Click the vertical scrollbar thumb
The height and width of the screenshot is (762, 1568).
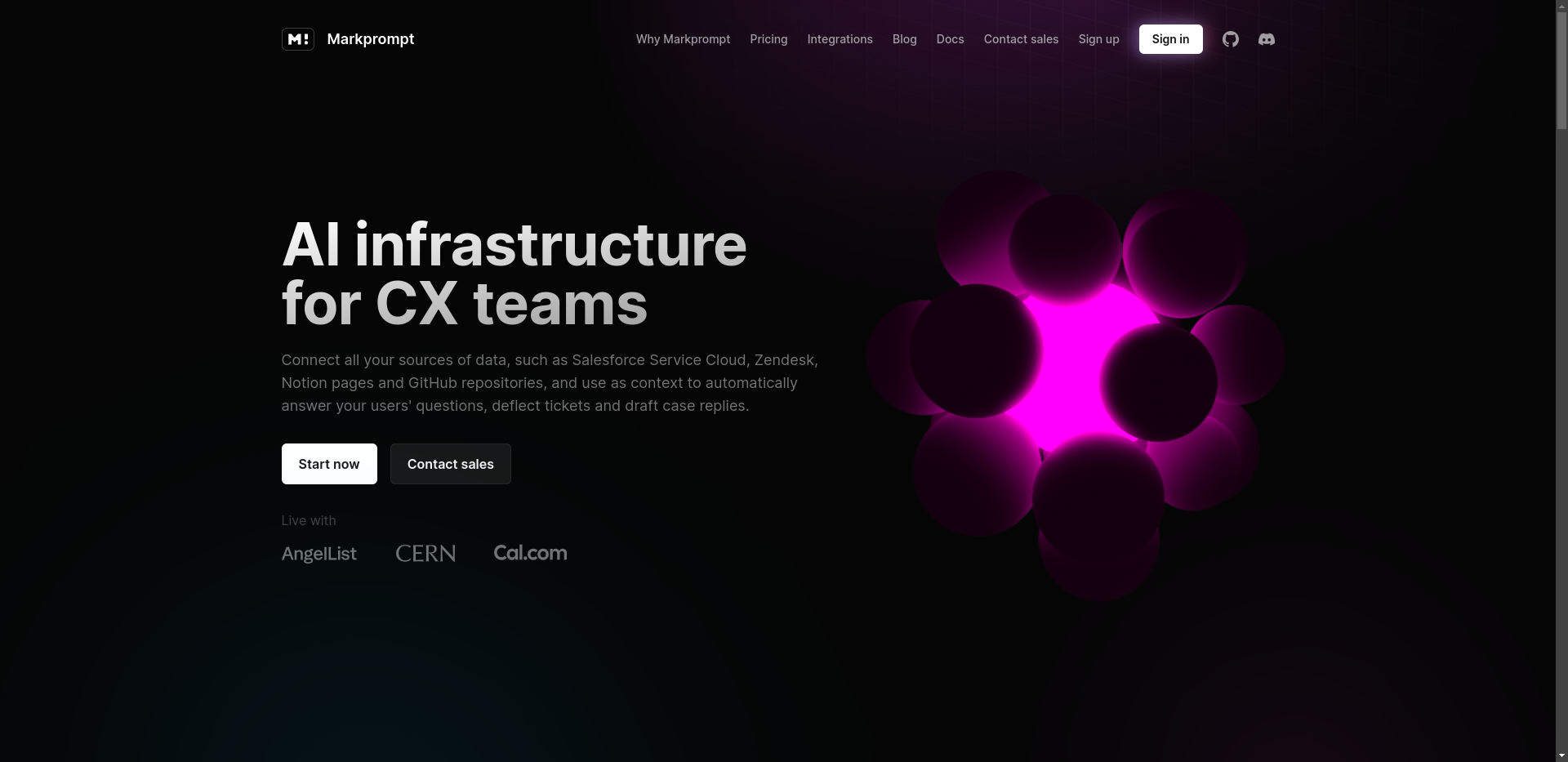[1561, 69]
